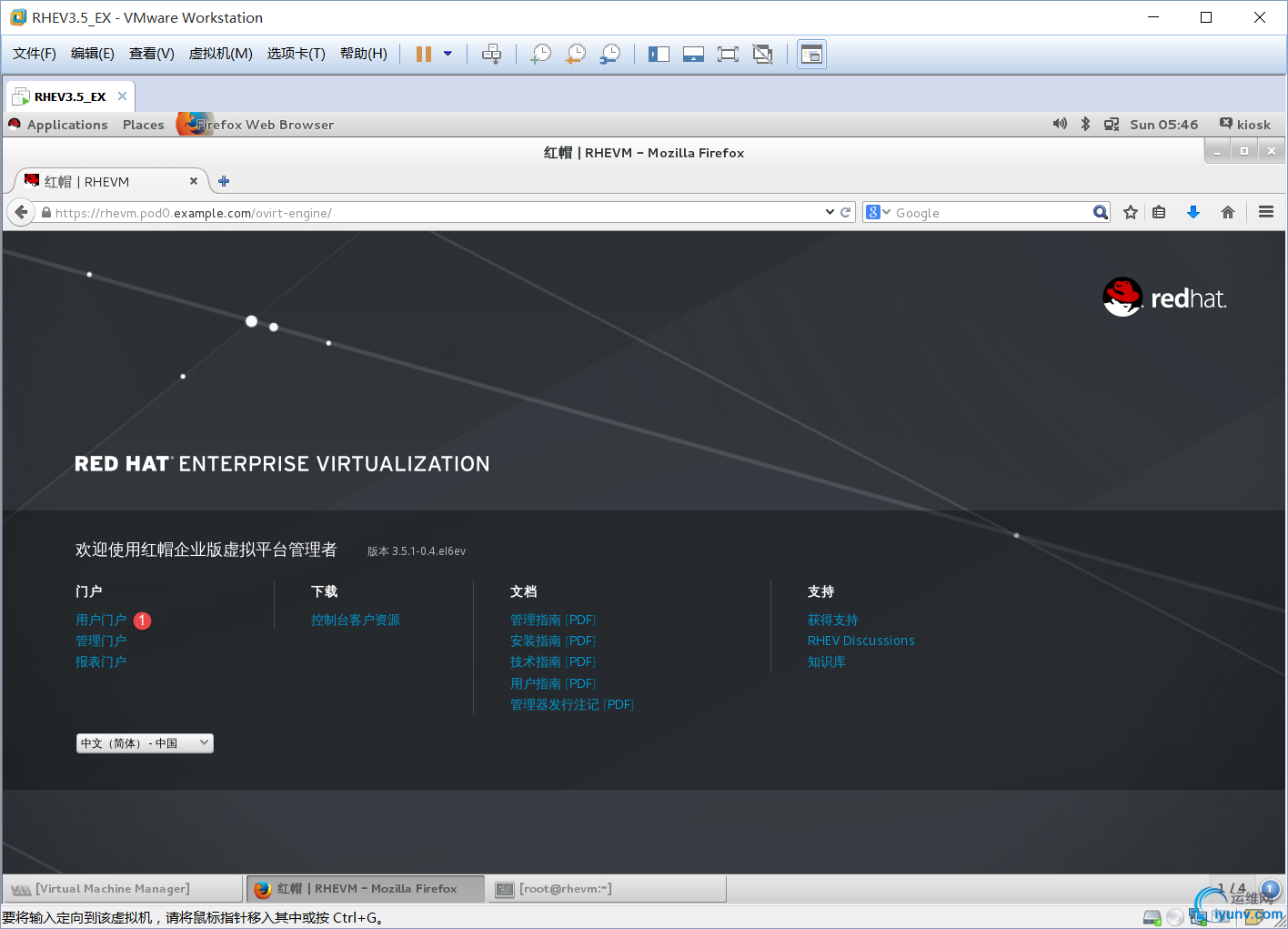Open the Firefox downloads panel

[1193, 212]
